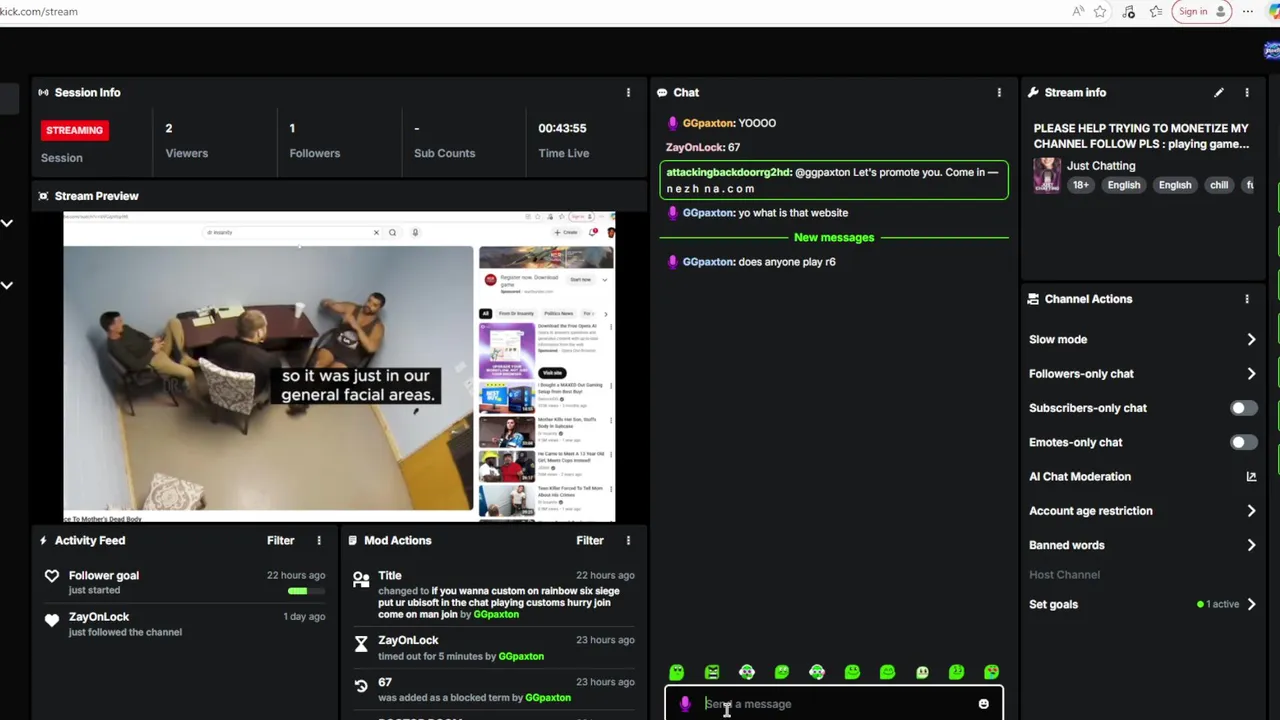Click the red STREAMING status badge
Viewport: 1280px width, 720px height.
click(x=74, y=130)
